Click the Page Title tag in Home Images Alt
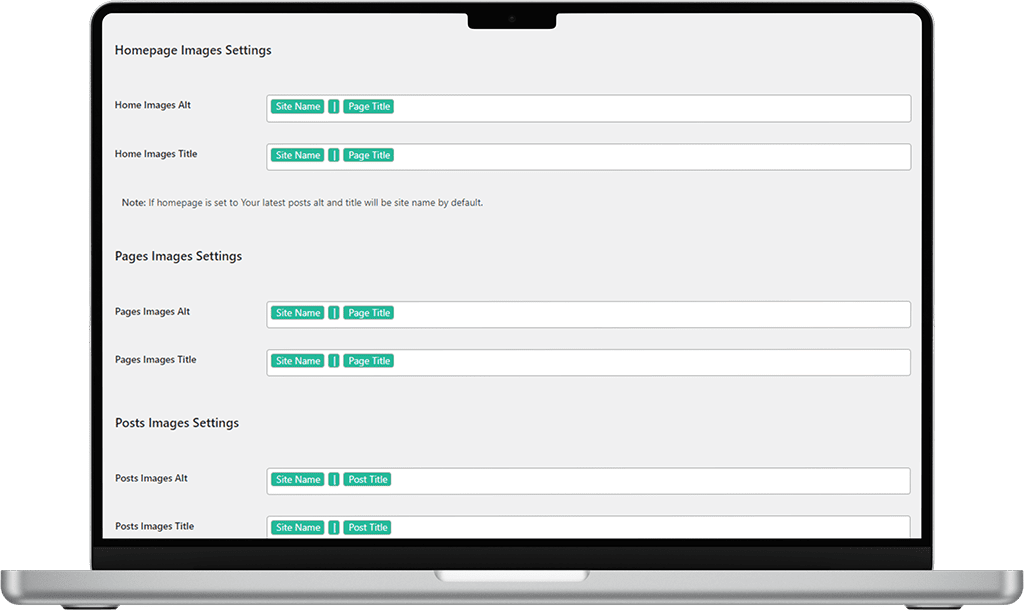 [368, 106]
